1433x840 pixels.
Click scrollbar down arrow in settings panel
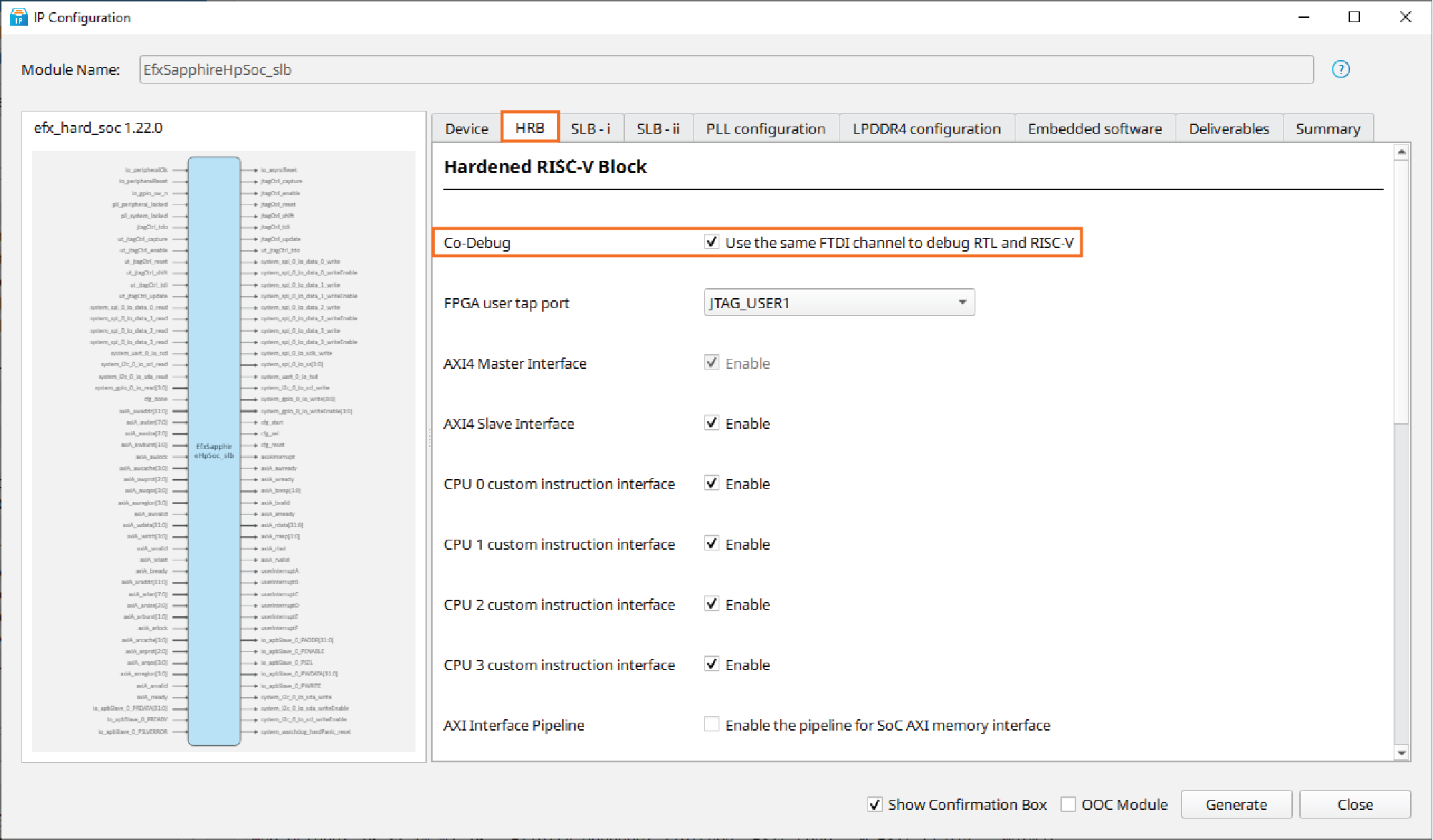(1401, 752)
